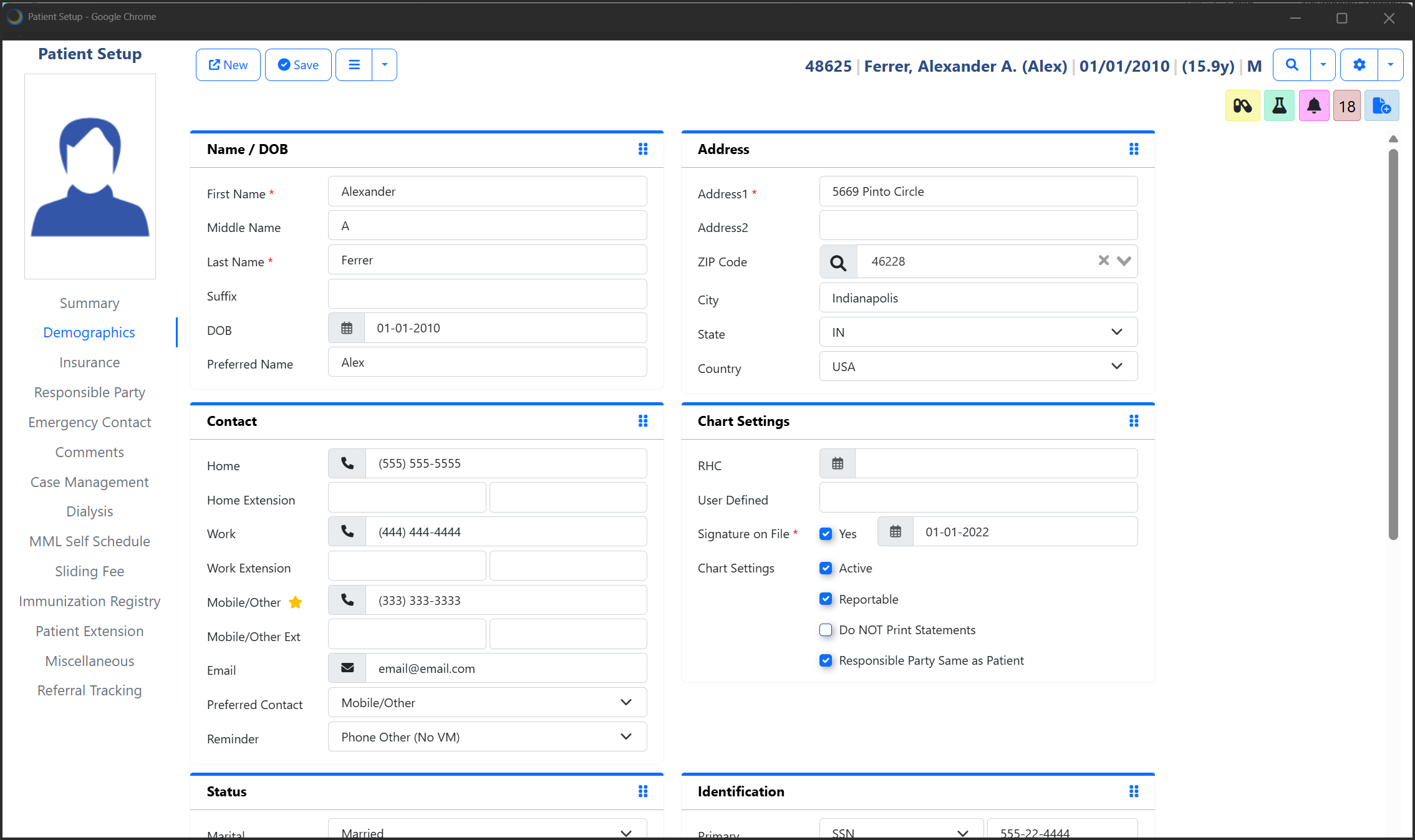1415x840 pixels.
Task: Open the Emergency Contact section
Action: (x=89, y=422)
